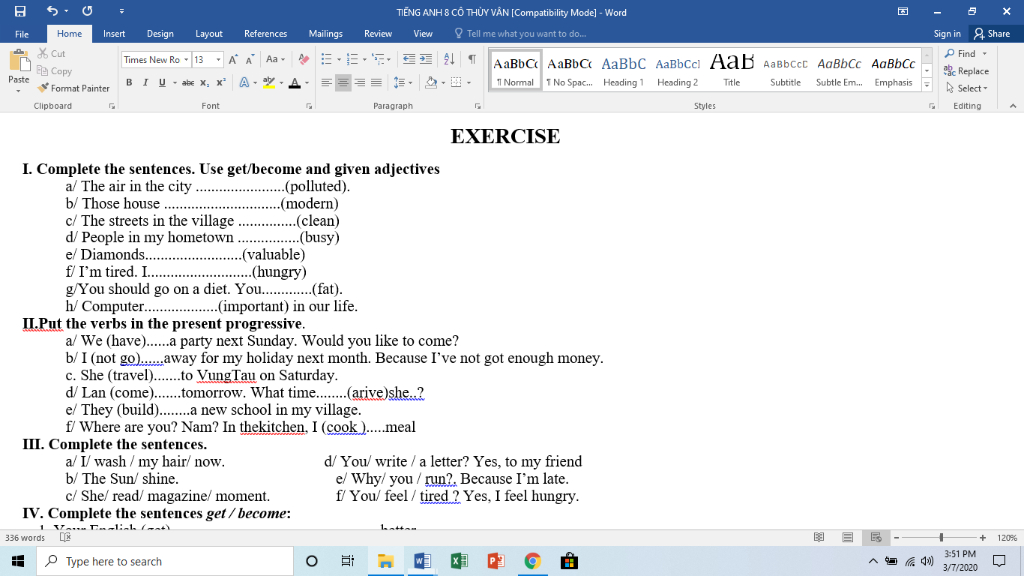Open the Select dropdown in Editing
Viewport: 1024px width, 576px height.
pos(967,88)
